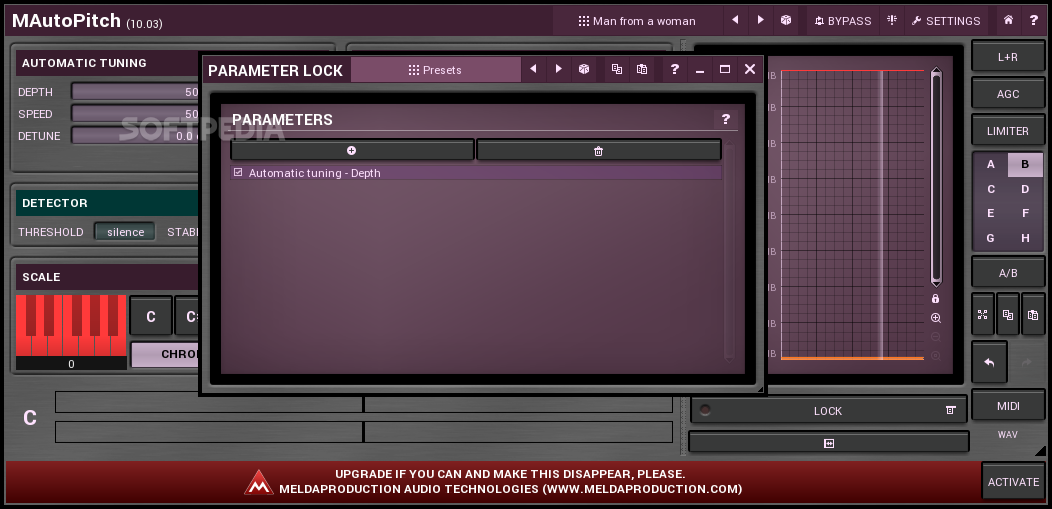This screenshot has height=509, width=1052.
Task: Open Parameters section help question mark
Action: coord(725,119)
